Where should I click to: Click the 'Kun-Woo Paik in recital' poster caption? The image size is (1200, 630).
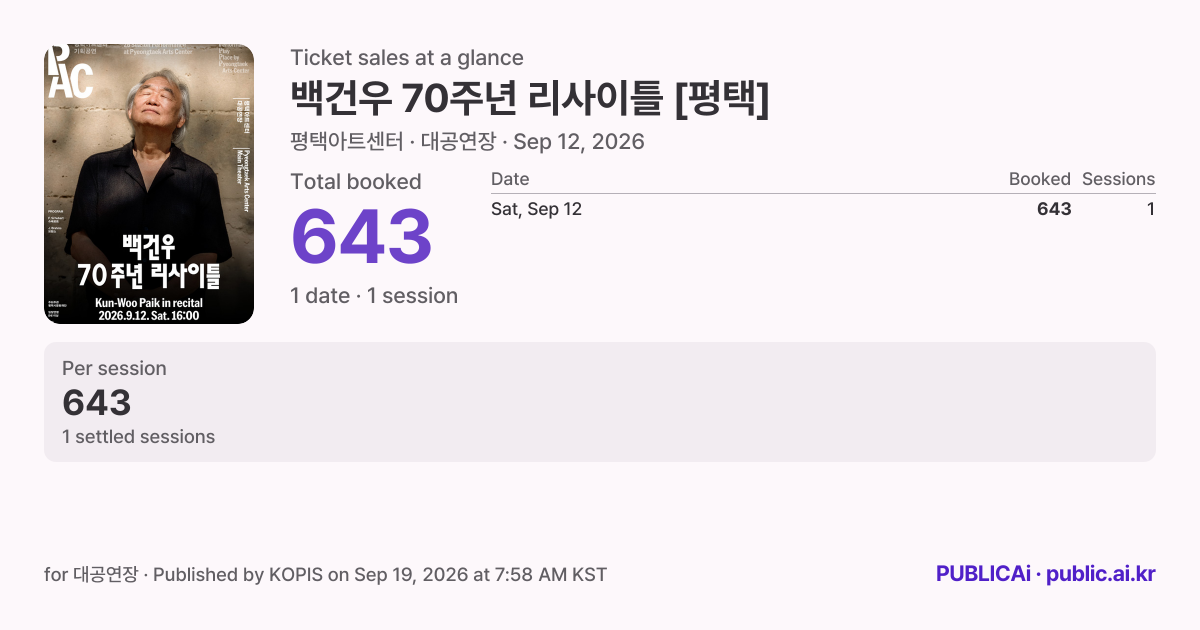(149, 301)
